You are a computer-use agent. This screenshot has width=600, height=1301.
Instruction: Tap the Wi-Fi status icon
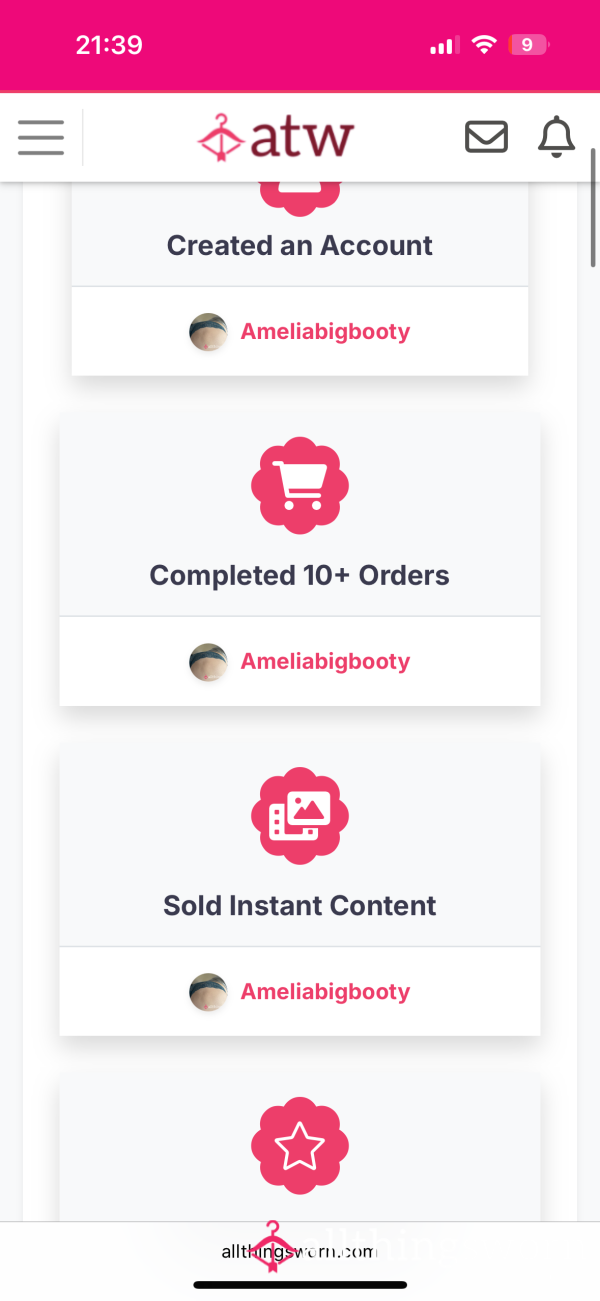tap(485, 45)
